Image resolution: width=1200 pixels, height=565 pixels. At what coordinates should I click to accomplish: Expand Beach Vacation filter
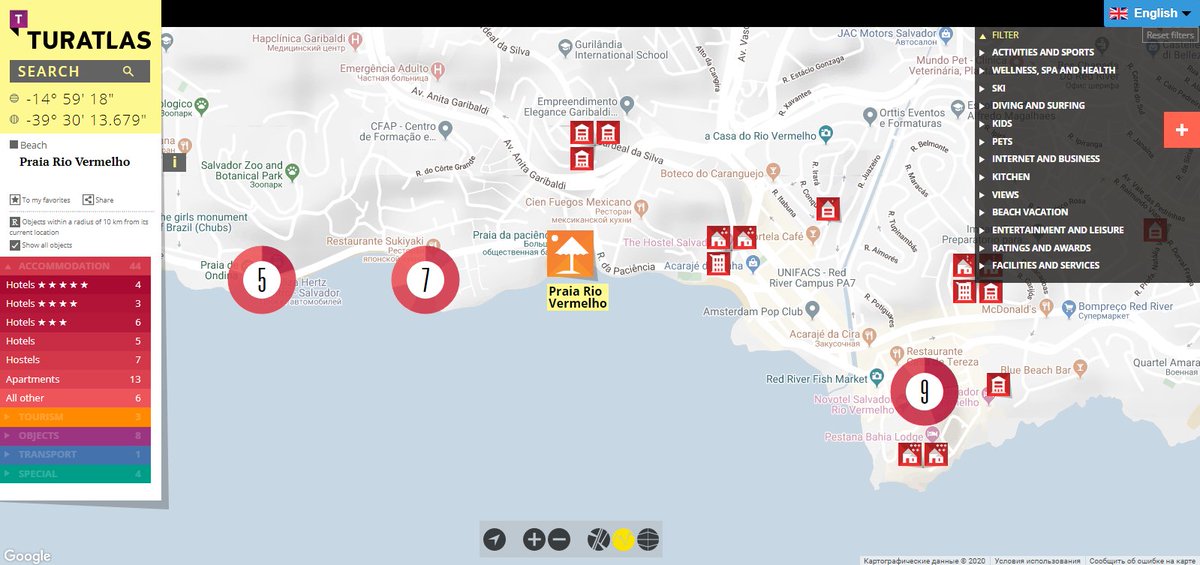[1029, 212]
